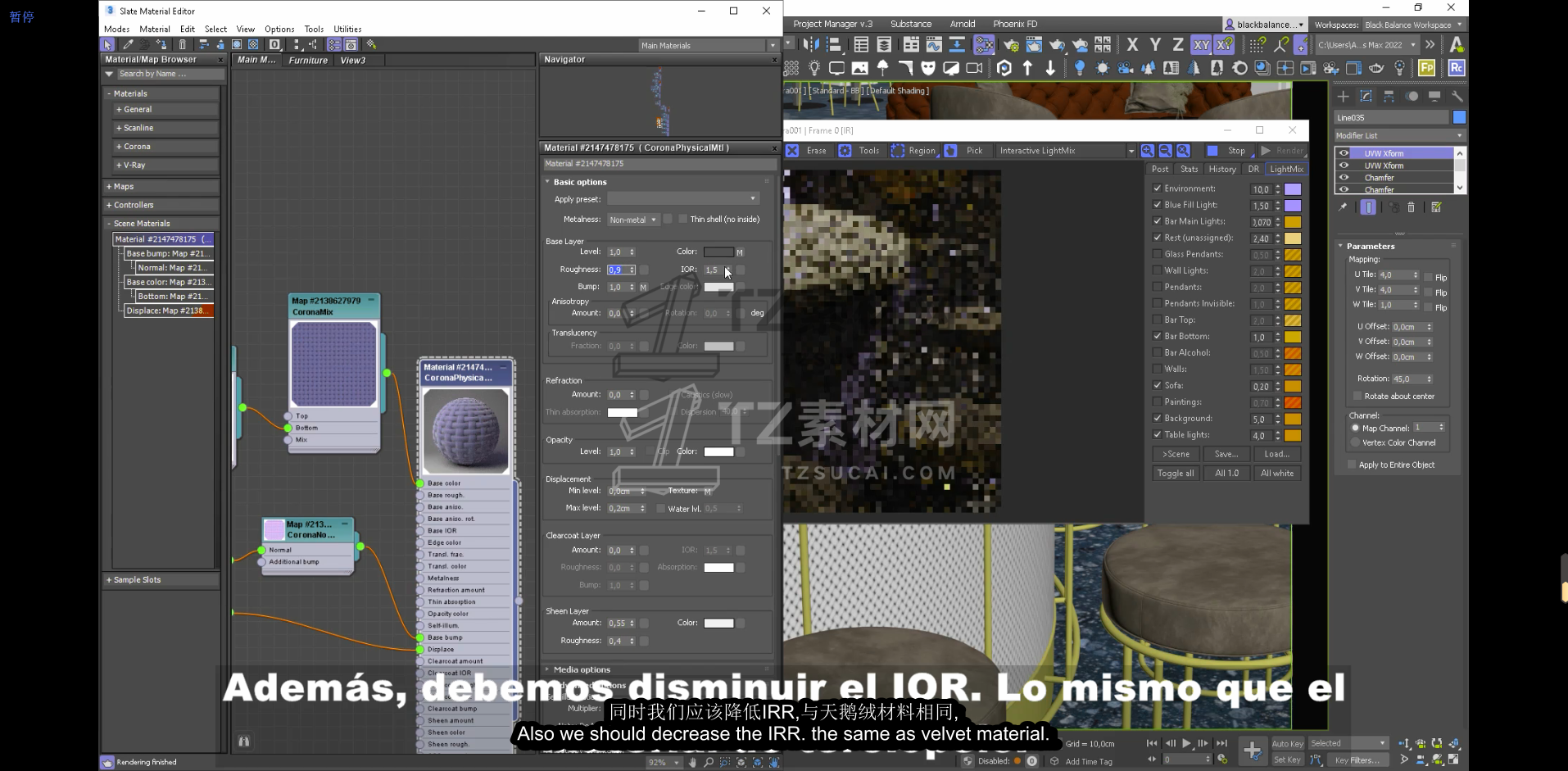Toggle the Thin shell (no inside) checkbox
The height and width of the screenshot is (771, 1568).
tap(682, 219)
